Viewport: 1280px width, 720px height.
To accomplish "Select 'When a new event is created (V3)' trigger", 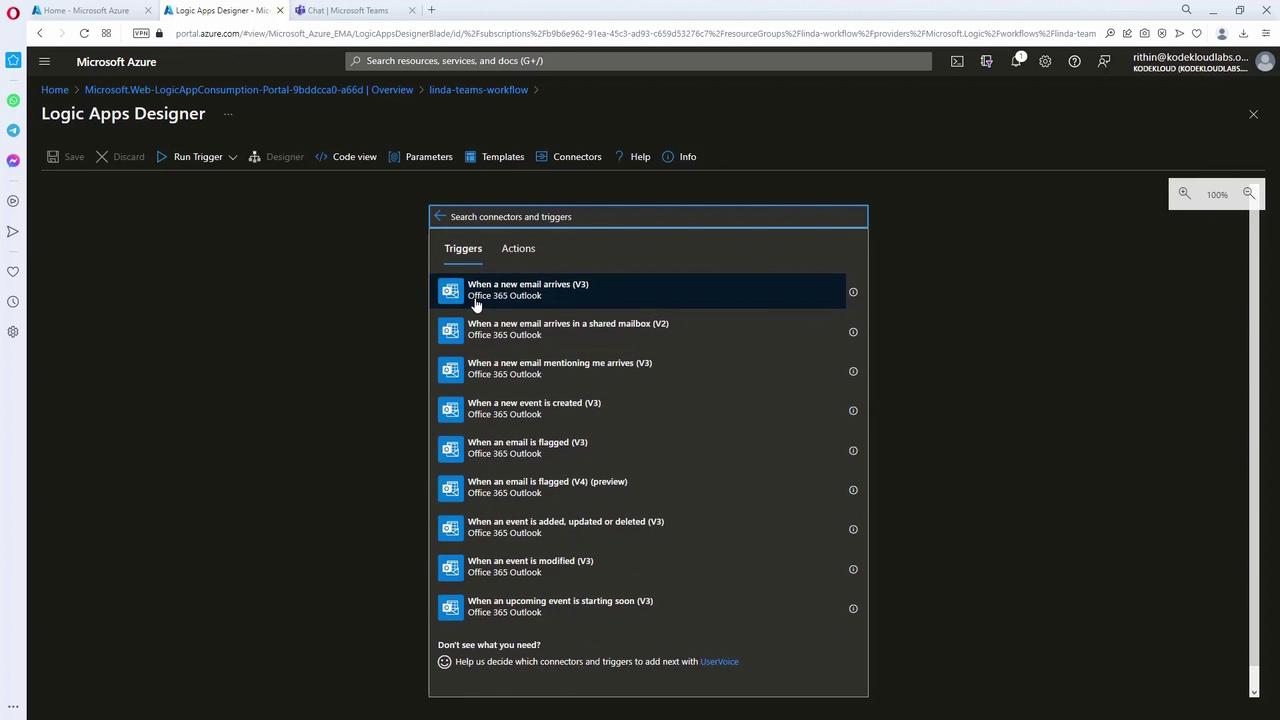I will tap(534, 408).
